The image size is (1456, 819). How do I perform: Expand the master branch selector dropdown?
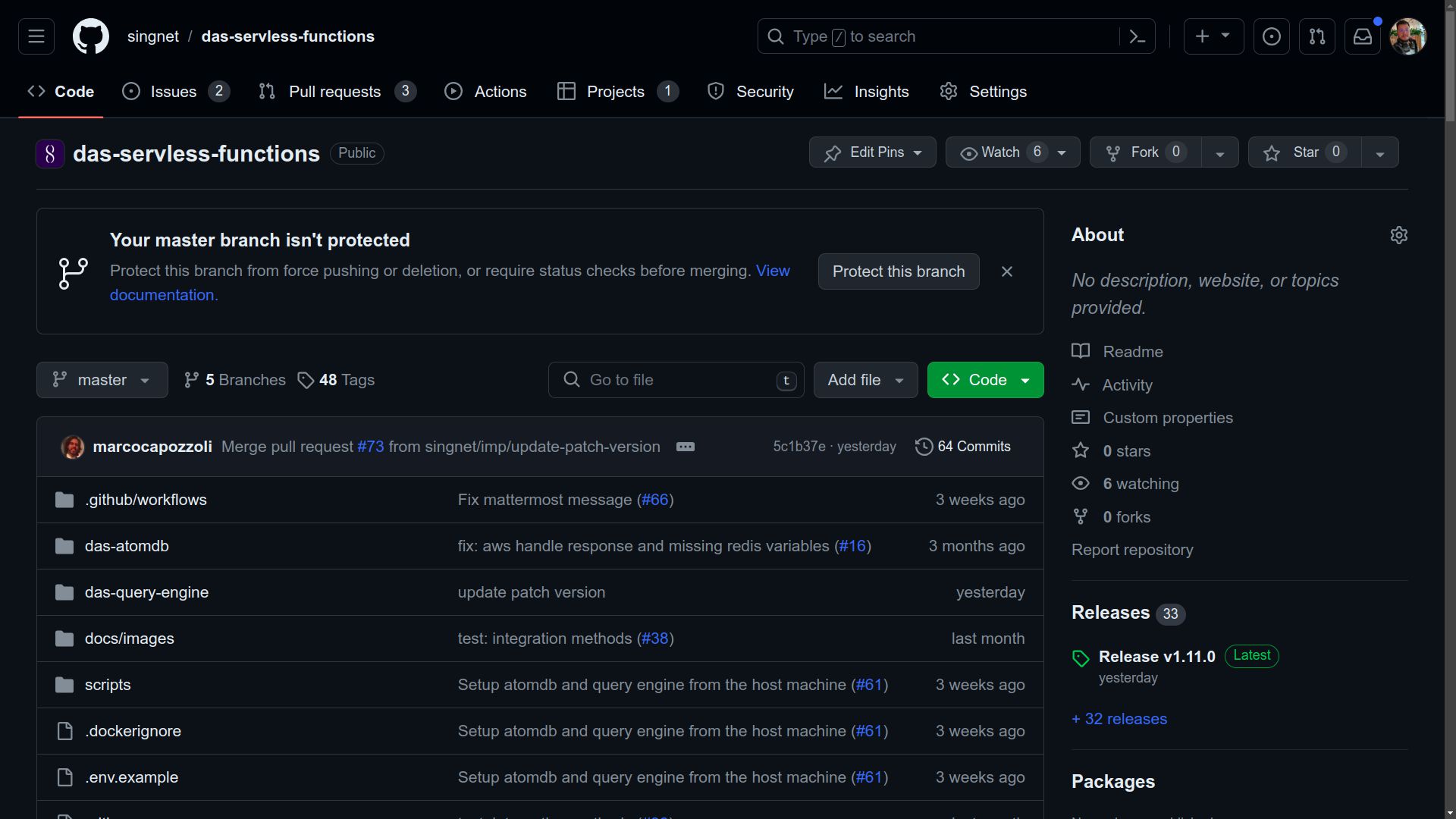[101, 379]
